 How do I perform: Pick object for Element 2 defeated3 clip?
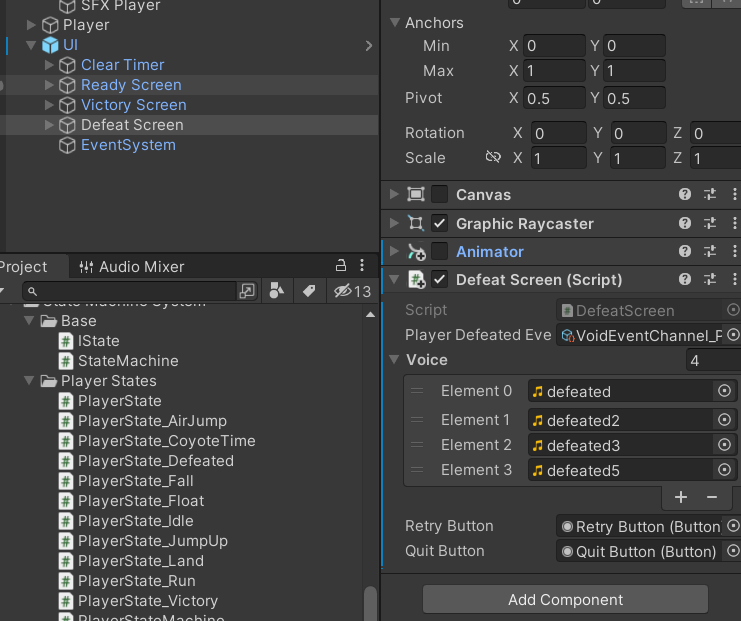(724, 445)
